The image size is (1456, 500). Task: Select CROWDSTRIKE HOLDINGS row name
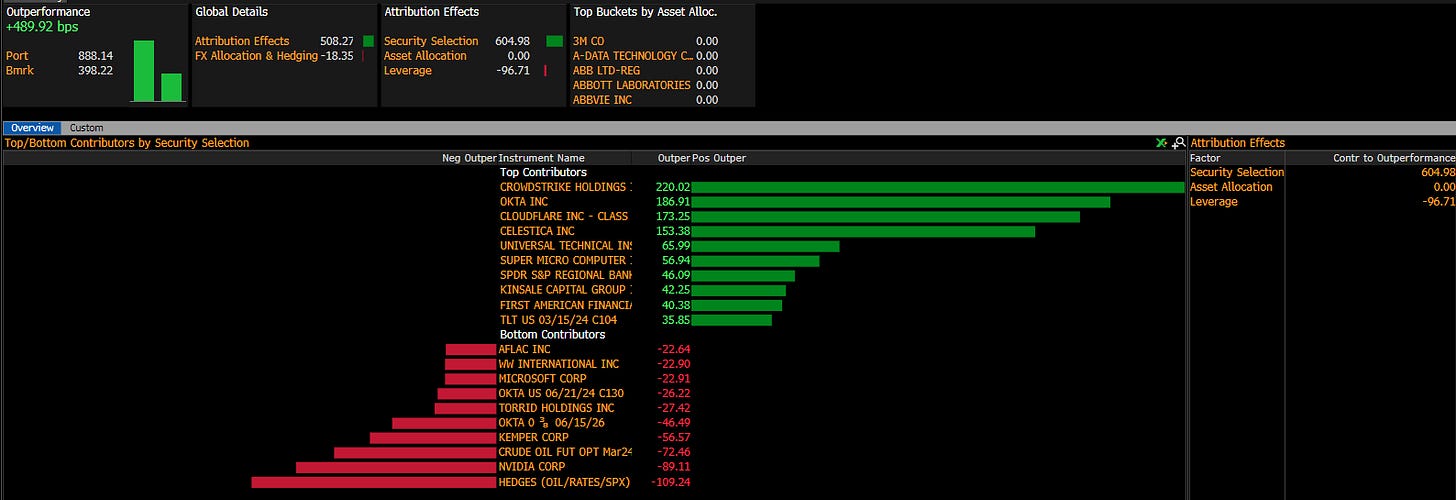(565, 187)
